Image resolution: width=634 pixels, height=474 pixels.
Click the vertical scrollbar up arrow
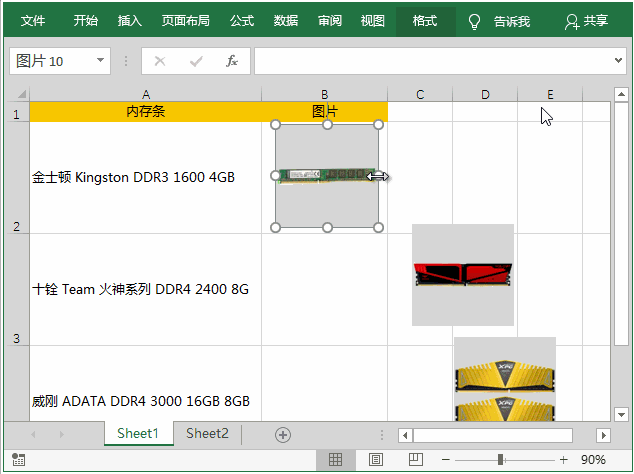[621, 95]
